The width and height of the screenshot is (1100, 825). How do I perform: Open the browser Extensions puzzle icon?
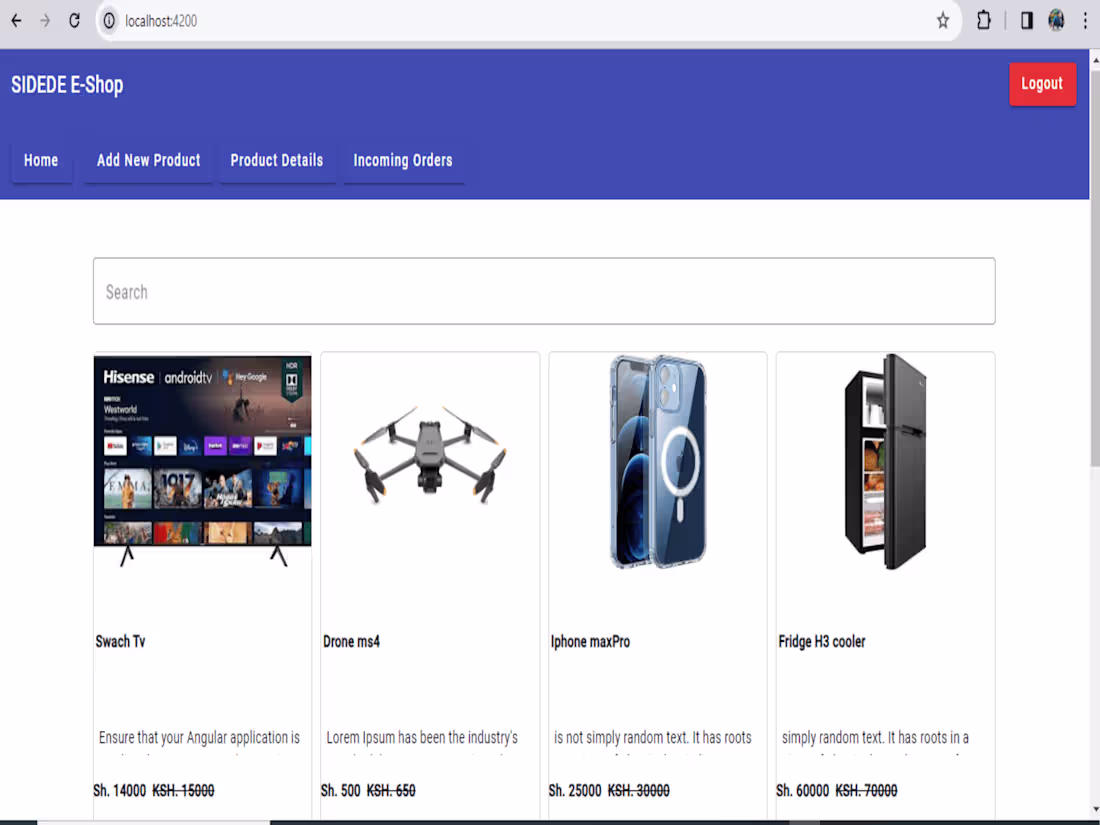click(x=983, y=20)
